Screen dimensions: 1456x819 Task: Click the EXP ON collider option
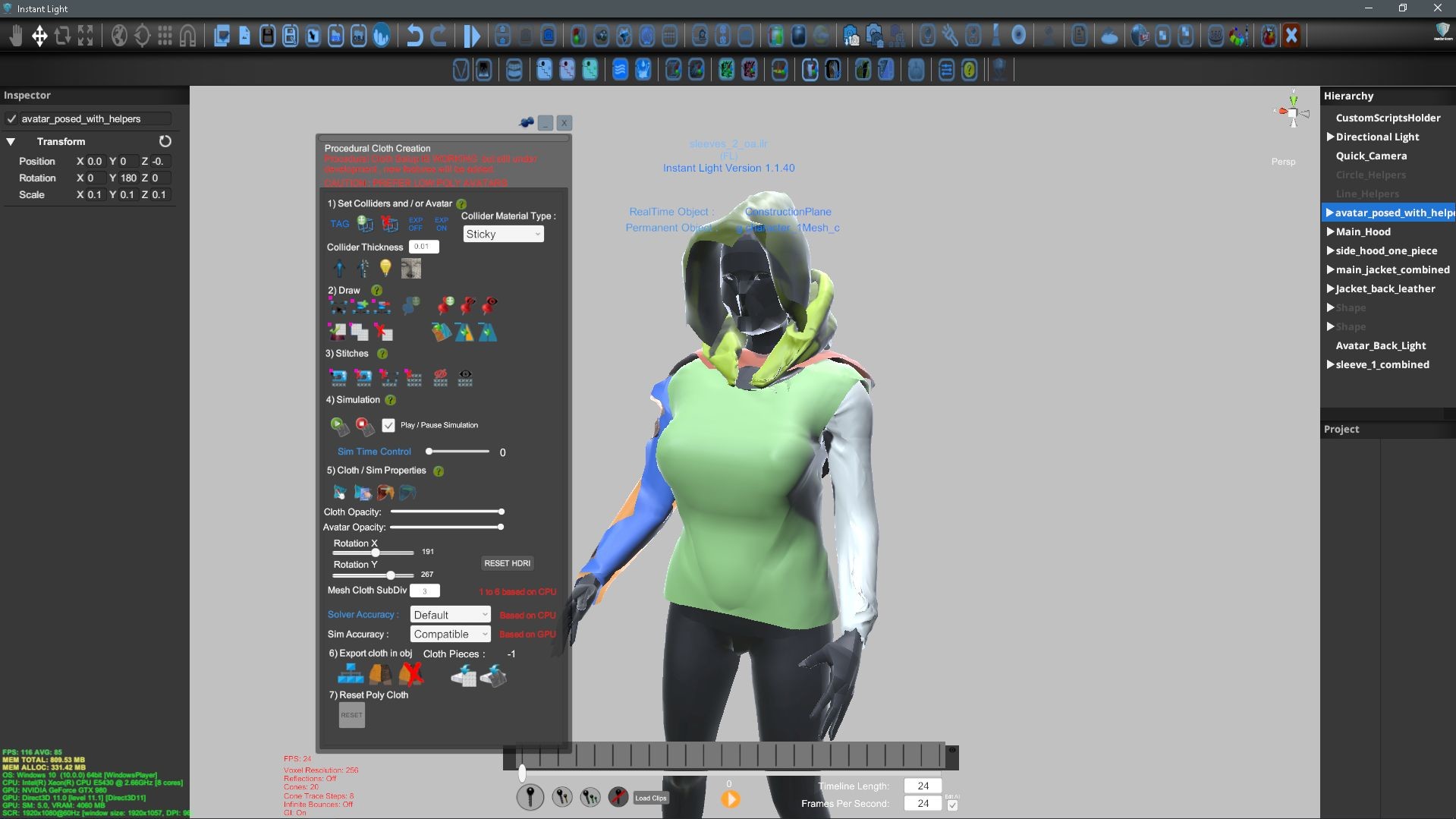tap(441, 224)
